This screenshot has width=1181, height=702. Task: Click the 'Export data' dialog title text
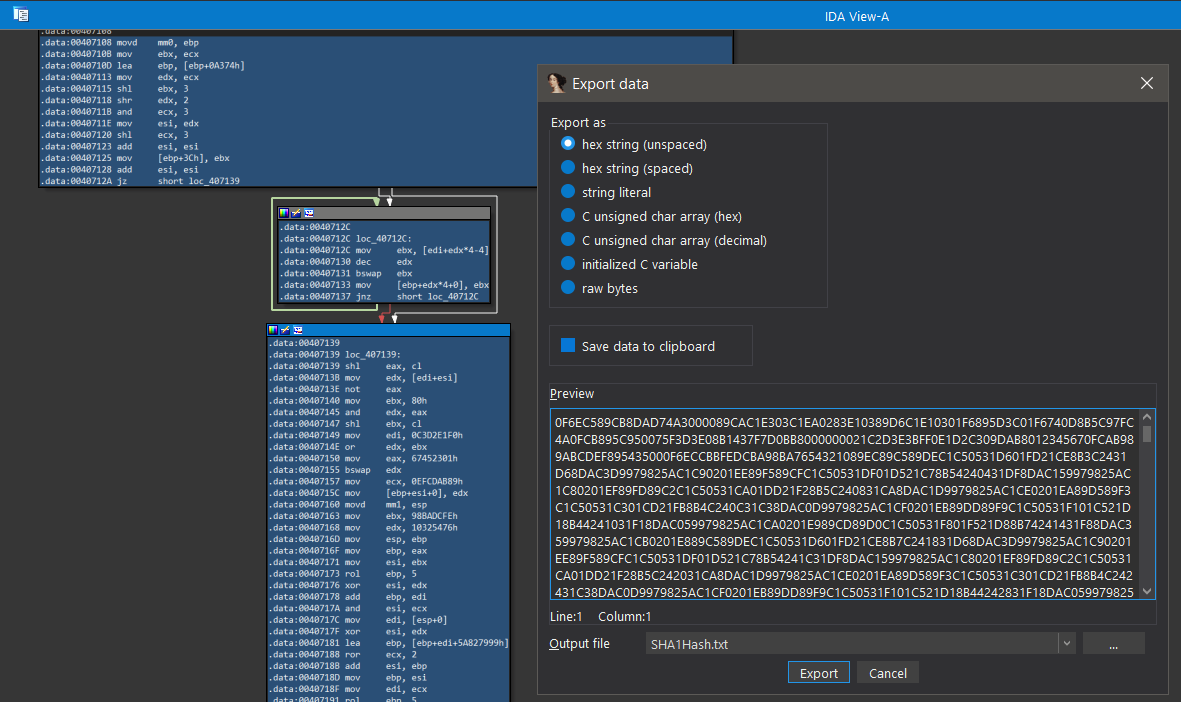(x=610, y=84)
